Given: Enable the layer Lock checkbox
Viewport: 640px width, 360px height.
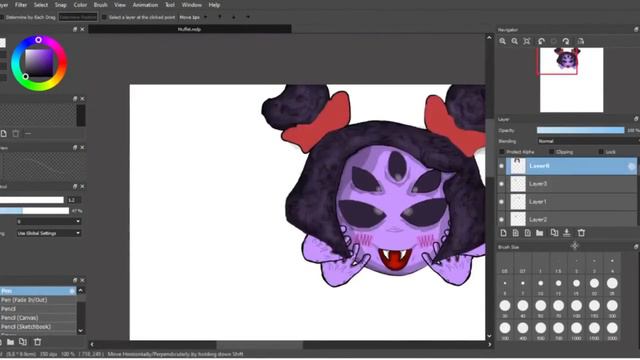Looking at the screenshot, I should [x=601, y=152].
